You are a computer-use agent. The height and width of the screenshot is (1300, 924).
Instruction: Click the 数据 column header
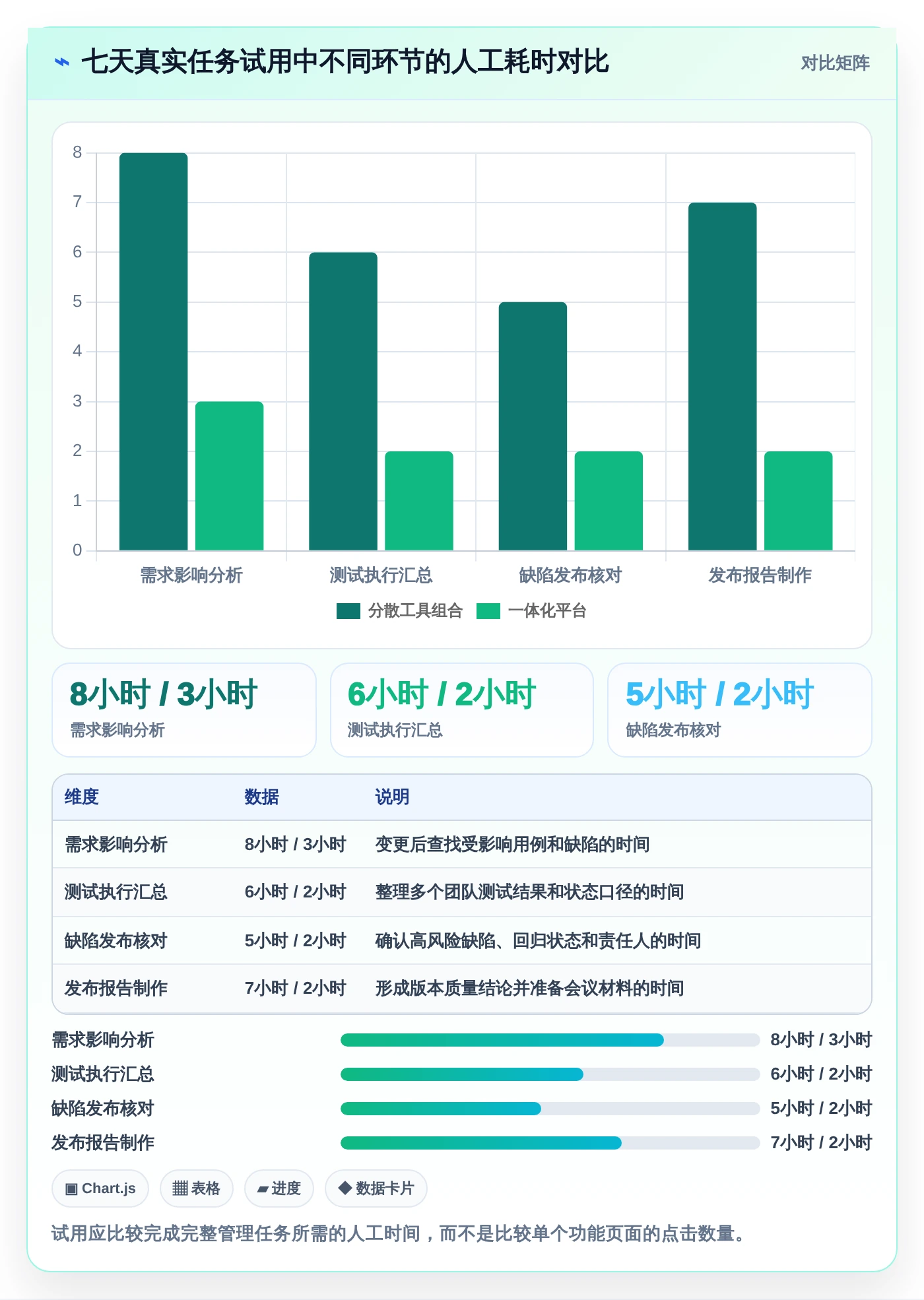click(262, 797)
